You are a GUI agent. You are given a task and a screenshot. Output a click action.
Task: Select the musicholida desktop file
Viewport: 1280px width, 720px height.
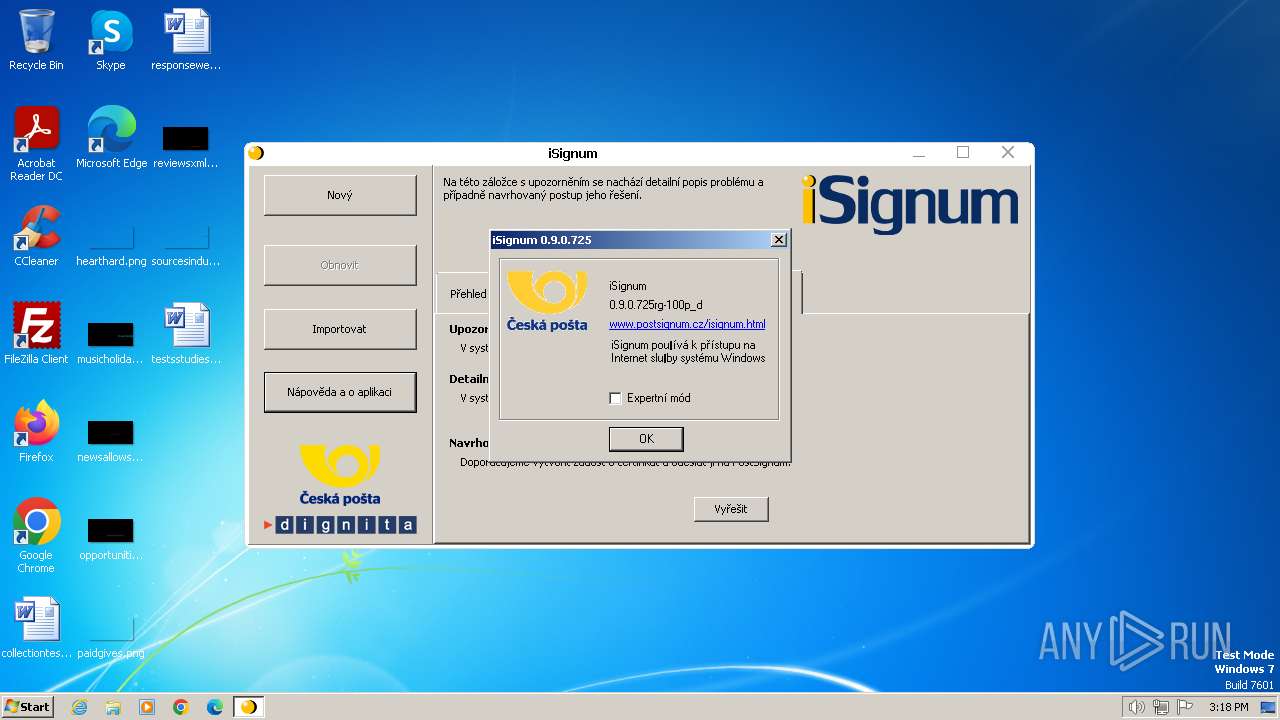[110, 342]
